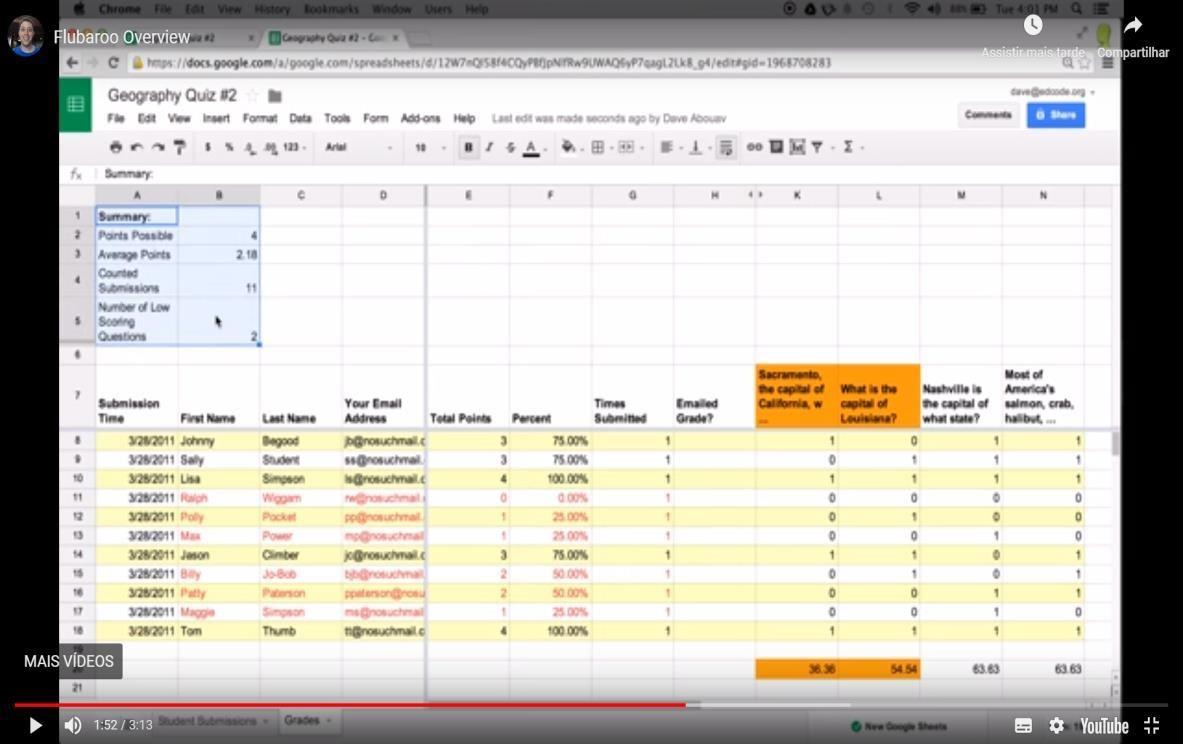The height and width of the screenshot is (744, 1183).
Task: Click the green Sheets home icon
Action: click(x=75, y=104)
